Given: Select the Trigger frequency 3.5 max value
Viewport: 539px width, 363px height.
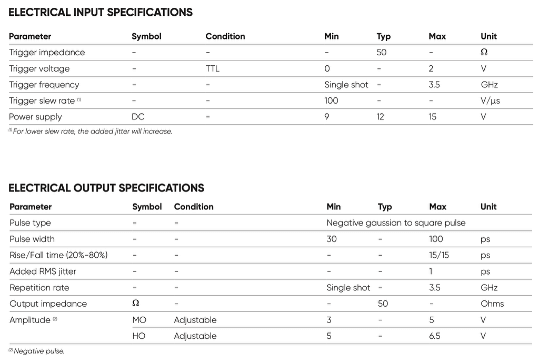Looking at the screenshot, I should pyautogui.click(x=434, y=85).
